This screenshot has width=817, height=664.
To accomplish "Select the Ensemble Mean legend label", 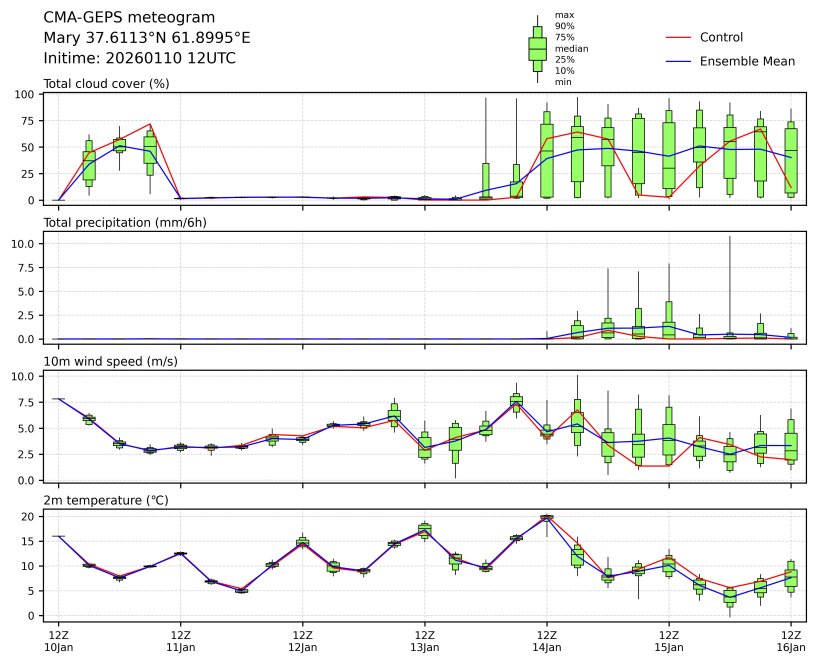I will tap(747, 61).
